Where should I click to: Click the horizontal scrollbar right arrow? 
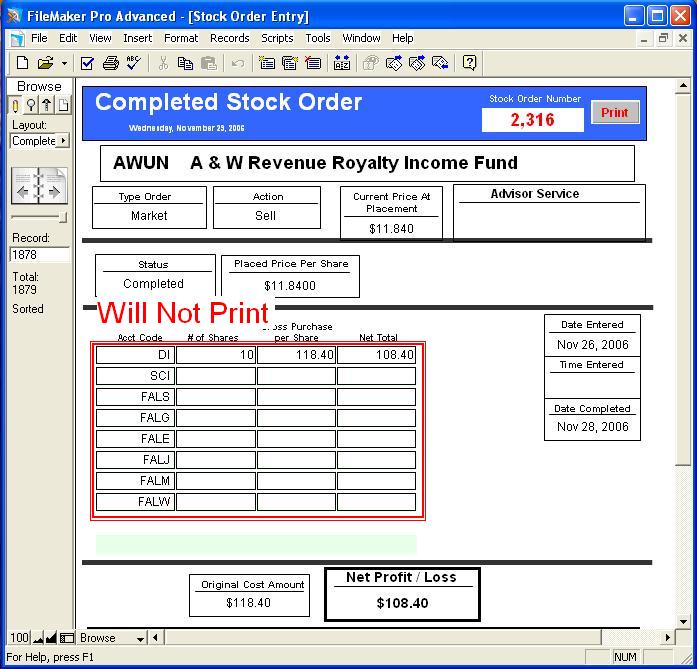[668, 638]
